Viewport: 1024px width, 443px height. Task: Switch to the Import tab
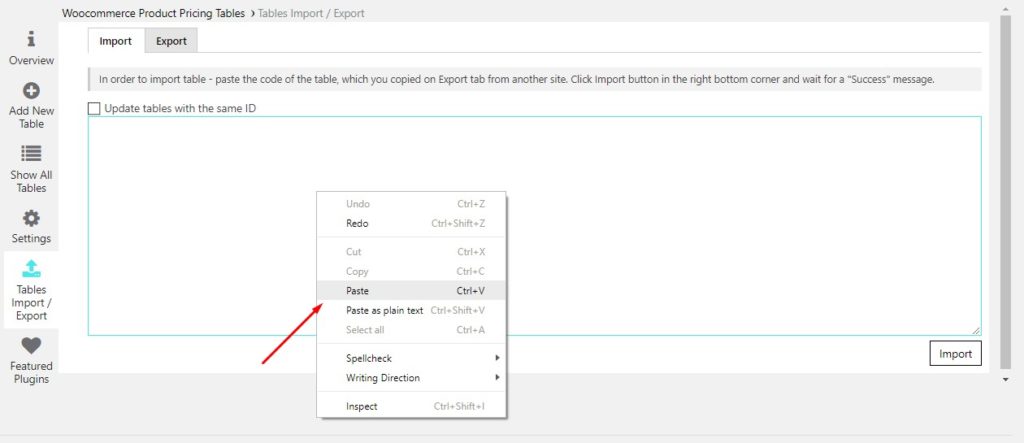116,41
